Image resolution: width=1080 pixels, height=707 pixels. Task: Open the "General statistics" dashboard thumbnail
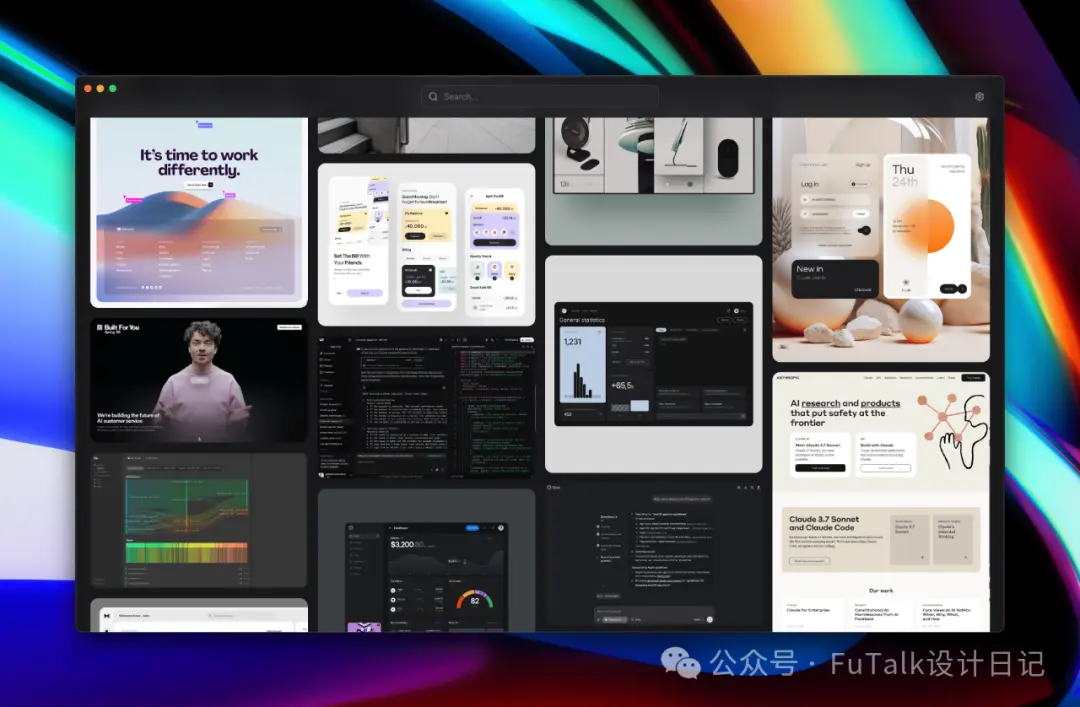pos(654,364)
